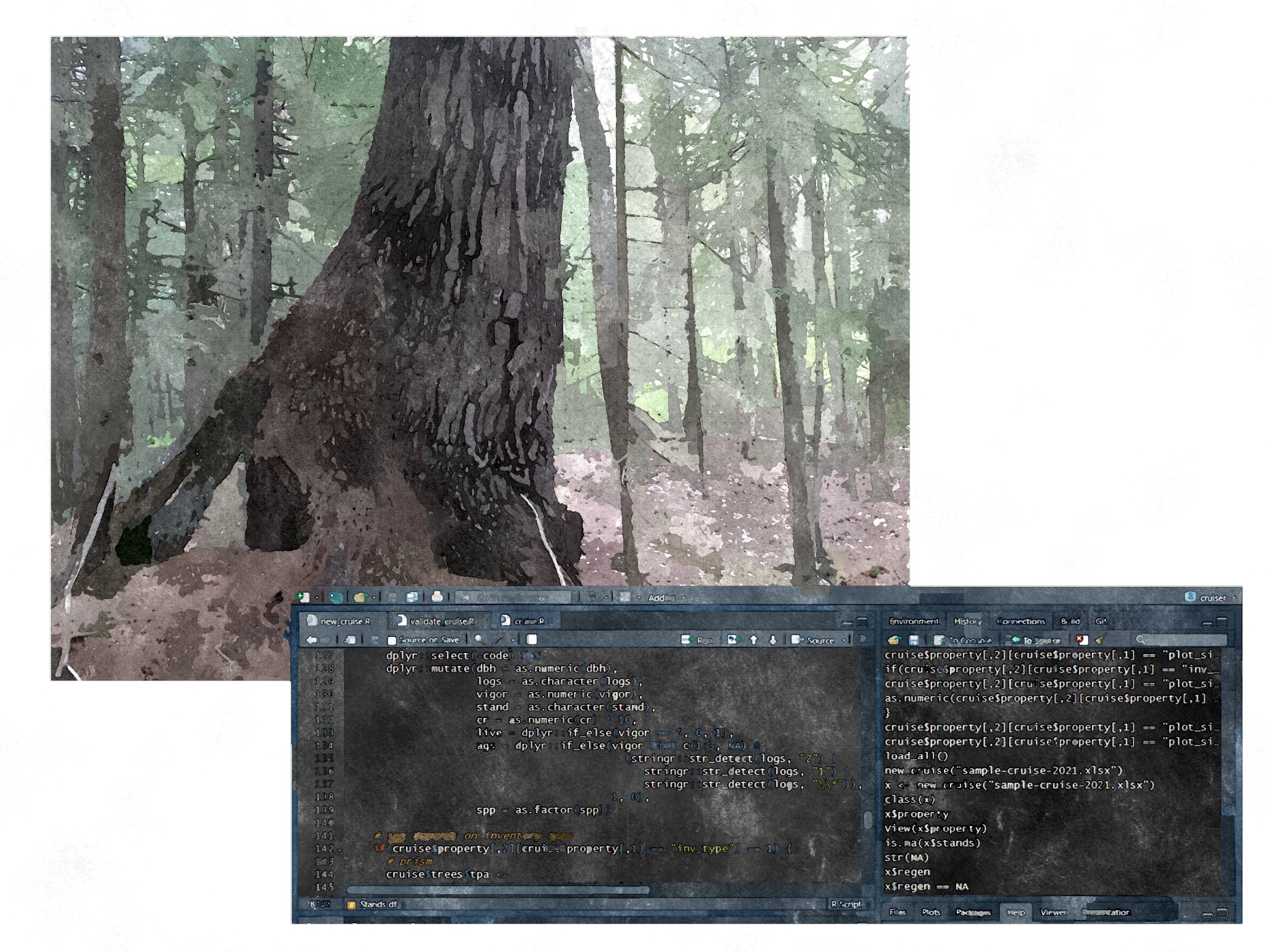Click the Run button
This screenshot has width=1270, height=952.
pyautogui.click(x=698, y=640)
